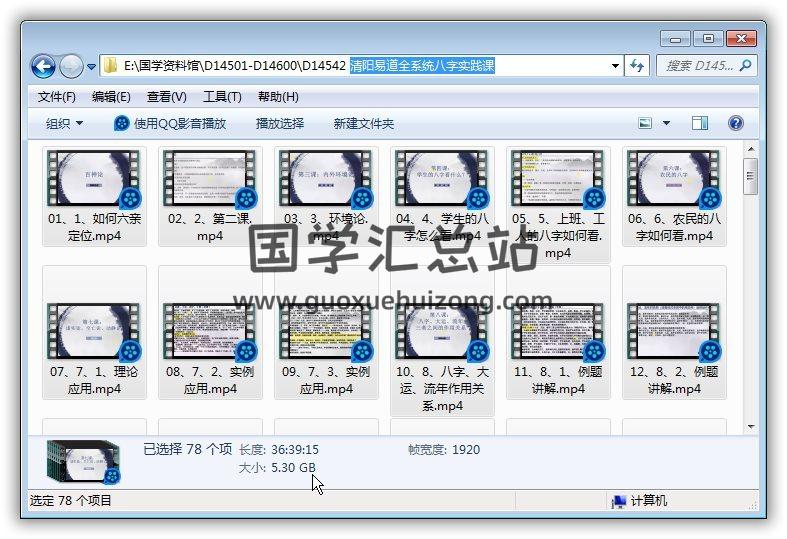Open the 编辑(E) menu
The width and height of the screenshot is (787, 539).
click(x=111, y=97)
